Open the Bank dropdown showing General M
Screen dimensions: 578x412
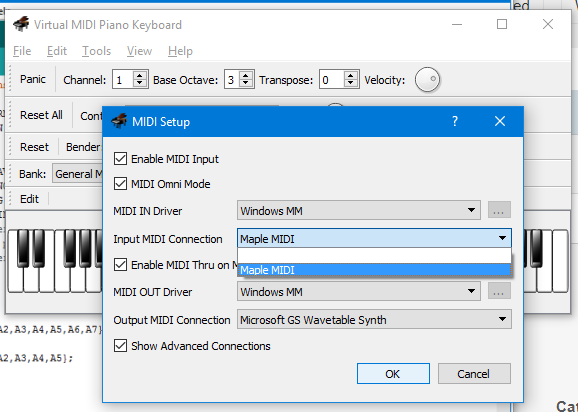pyautogui.click(x=77, y=173)
